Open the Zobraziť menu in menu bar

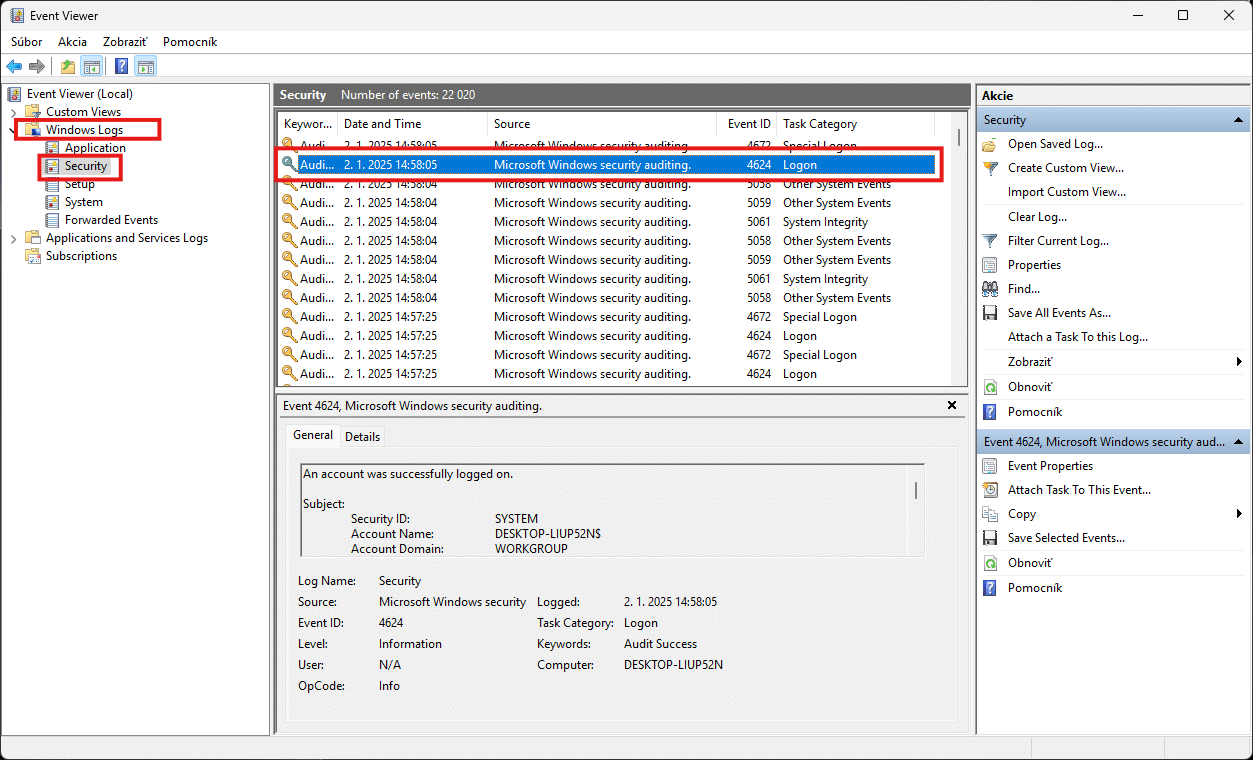(x=125, y=42)
